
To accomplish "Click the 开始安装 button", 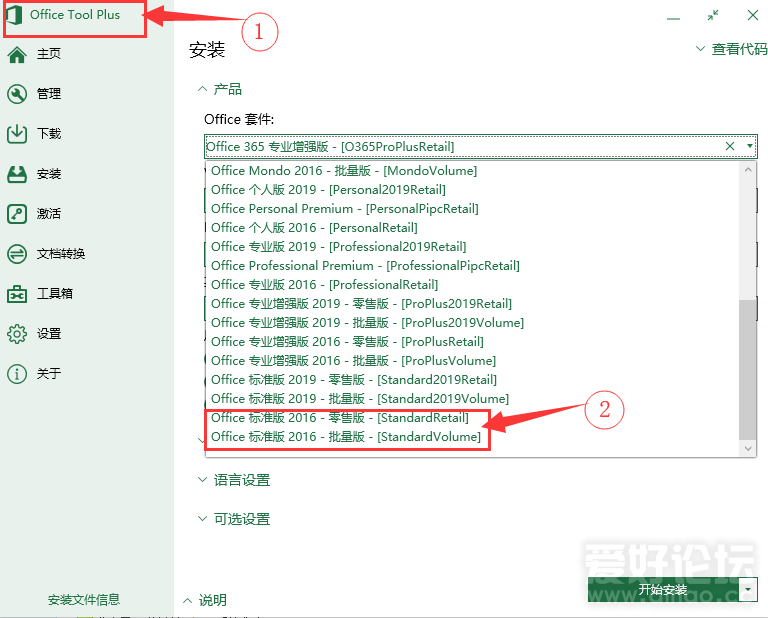I will 663,590.
